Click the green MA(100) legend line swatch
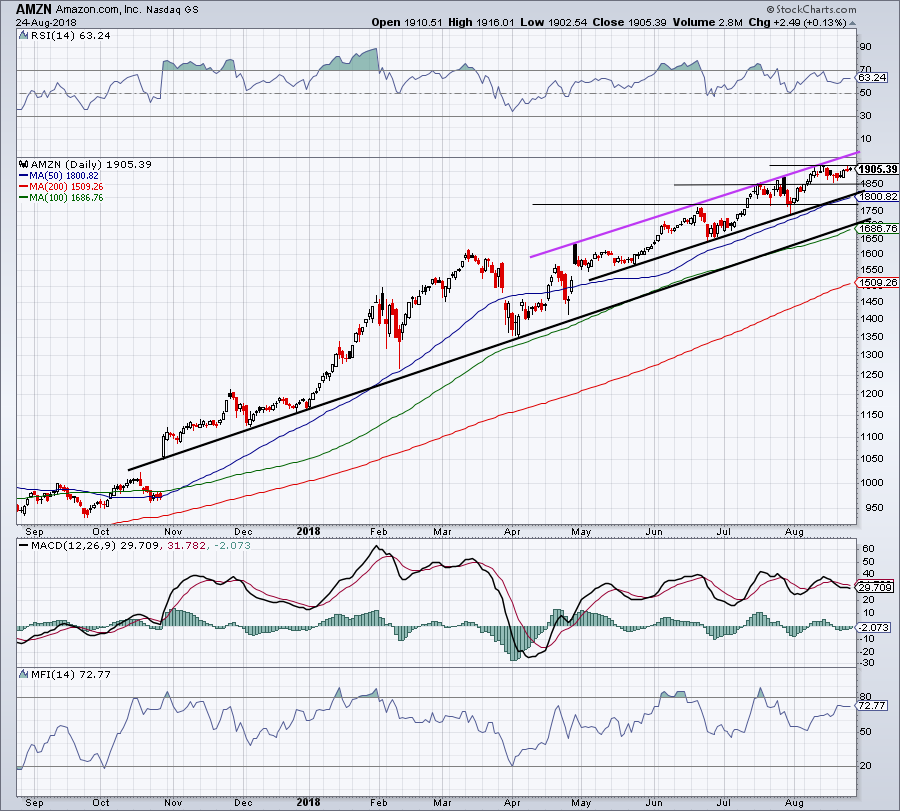900x811 pixels. (24, 197)
